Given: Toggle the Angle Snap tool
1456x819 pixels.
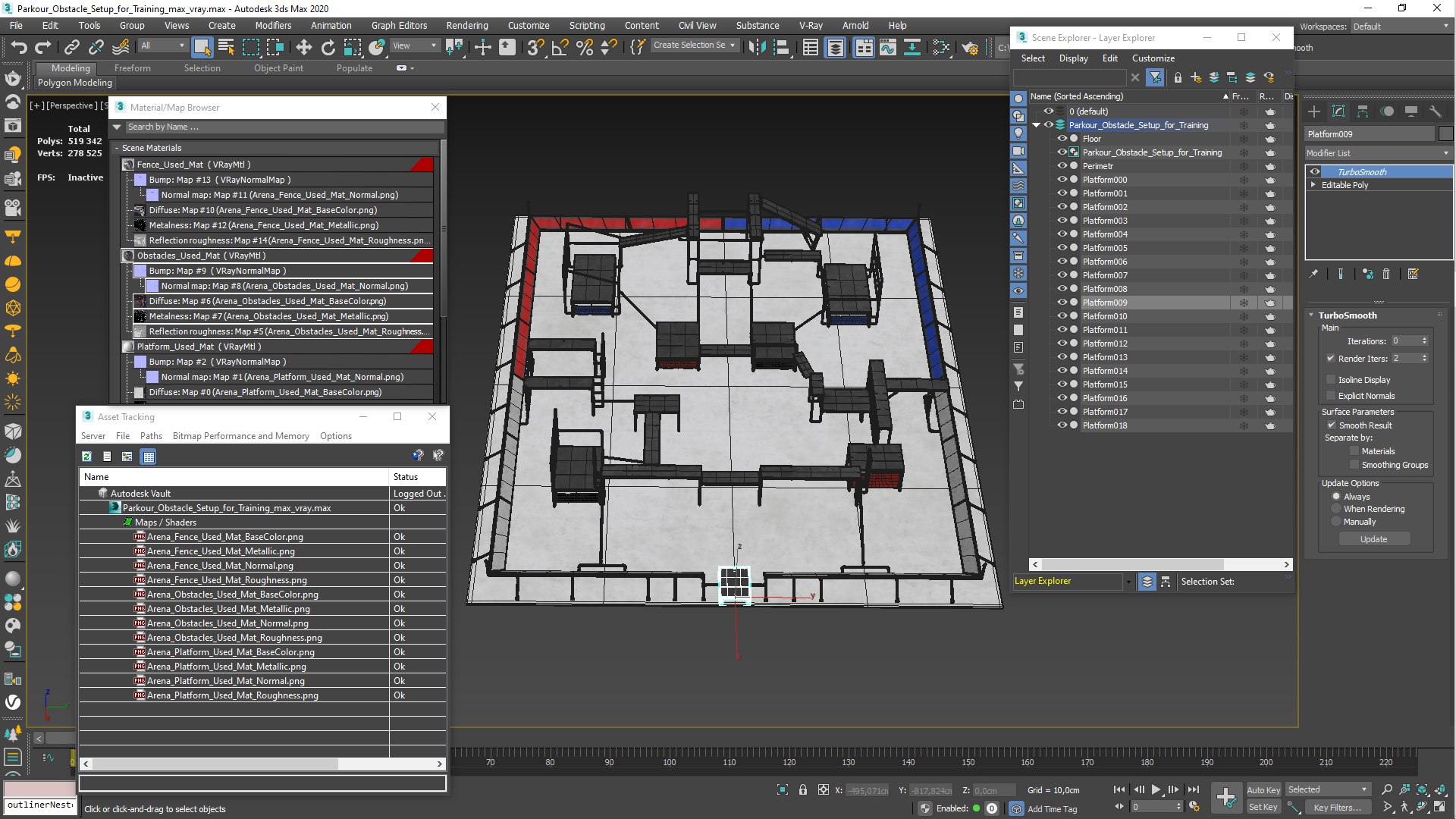Looking at the screenshot, I should pos(560,48).
